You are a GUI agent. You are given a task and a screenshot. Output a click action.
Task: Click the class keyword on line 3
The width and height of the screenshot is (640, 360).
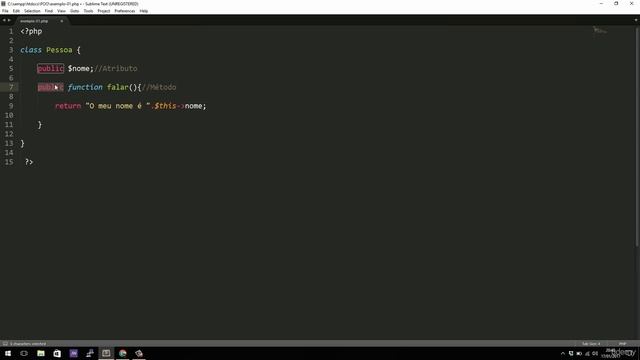(31, 50)
